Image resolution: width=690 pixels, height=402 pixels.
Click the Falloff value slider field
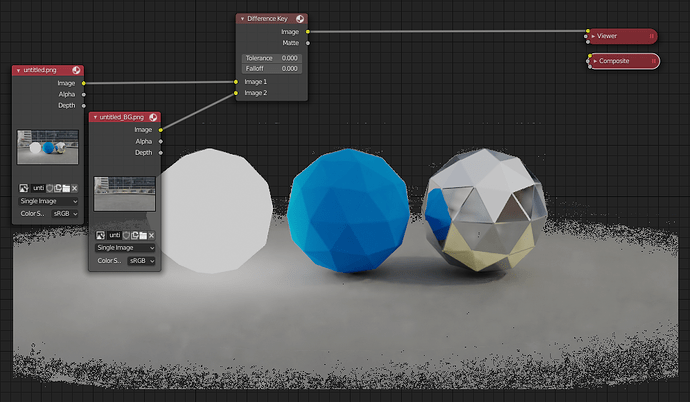[272, 69]
